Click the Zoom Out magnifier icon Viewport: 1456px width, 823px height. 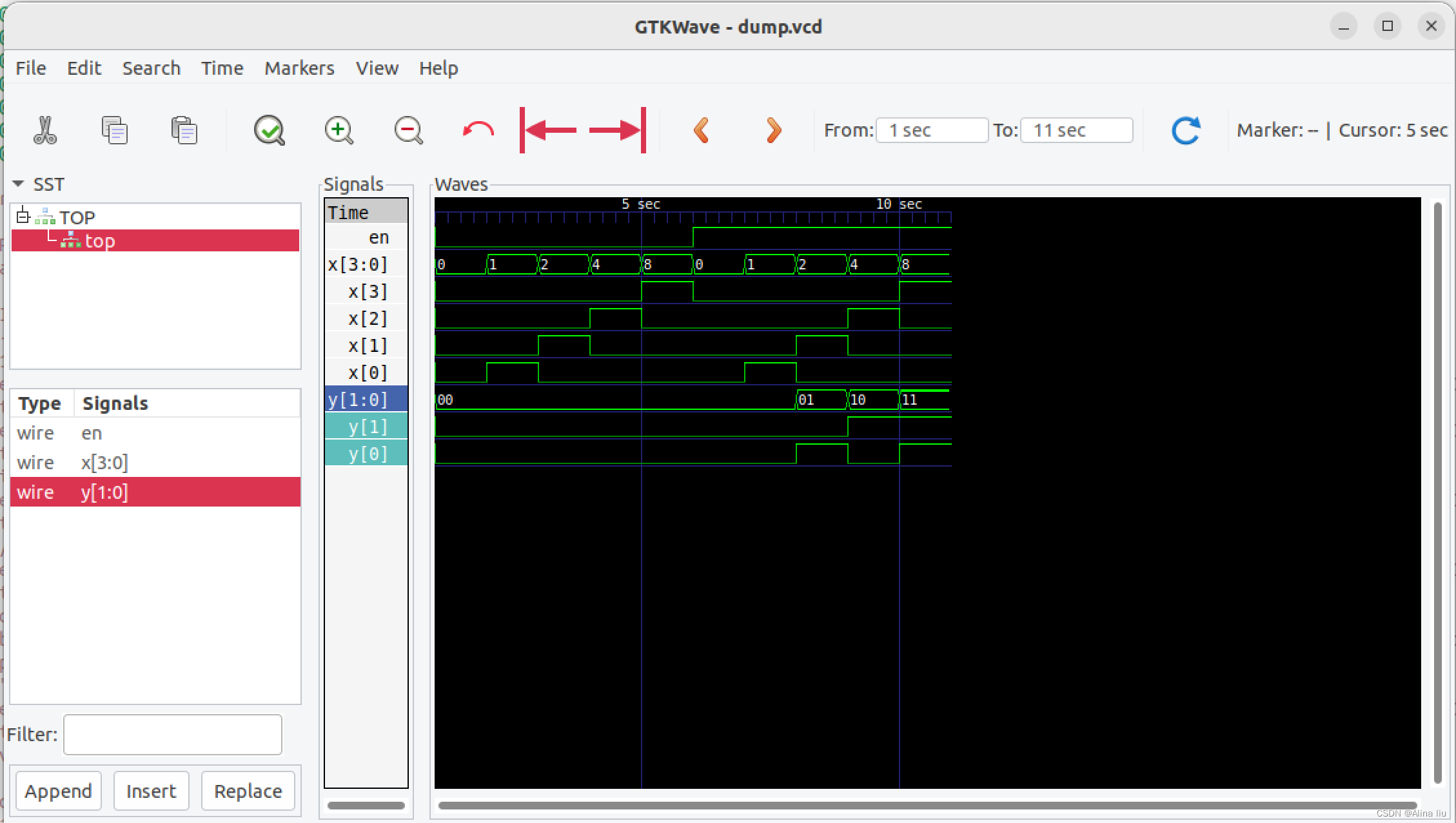[x=408, y=130]
